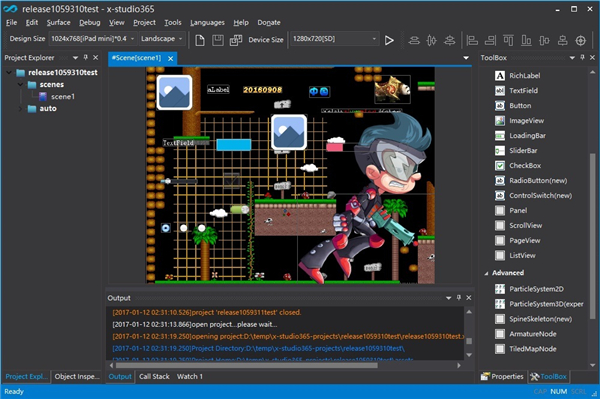Open the Landscape orientation dropdown
The image size is (600, 399).
[162, 39]
